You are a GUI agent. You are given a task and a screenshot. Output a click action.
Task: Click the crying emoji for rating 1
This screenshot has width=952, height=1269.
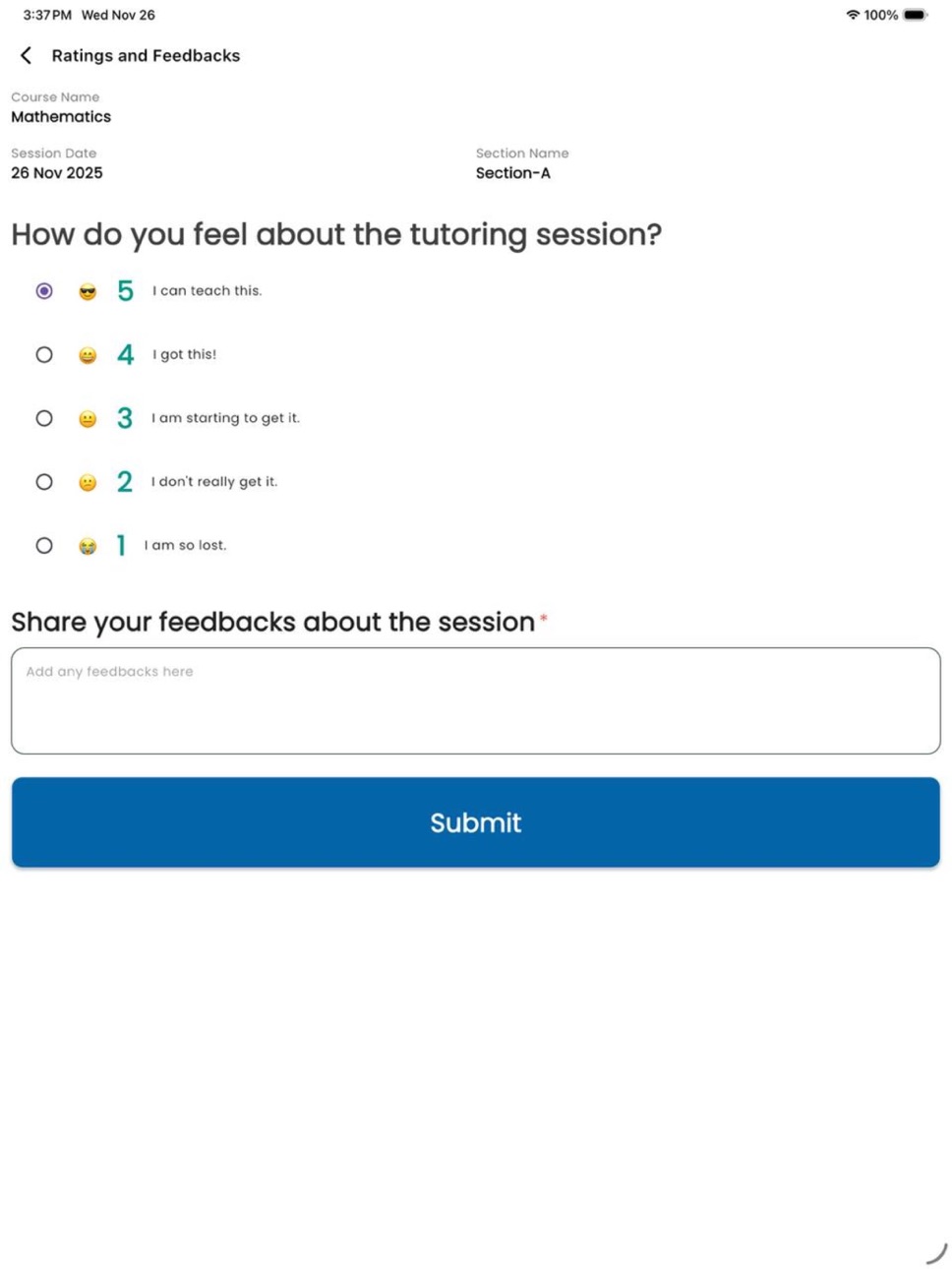pos(88,546)
